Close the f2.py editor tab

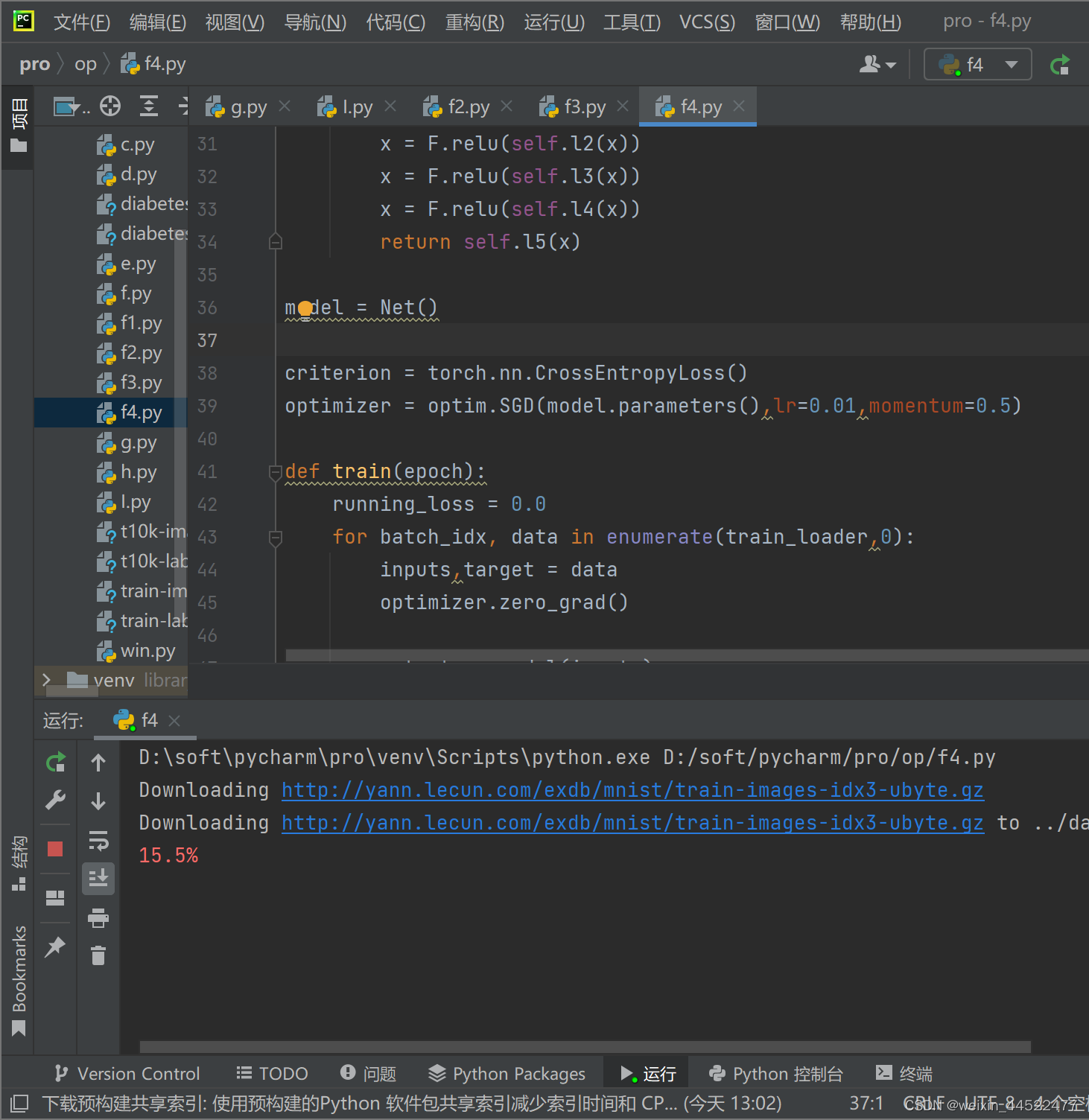(507, 106)
